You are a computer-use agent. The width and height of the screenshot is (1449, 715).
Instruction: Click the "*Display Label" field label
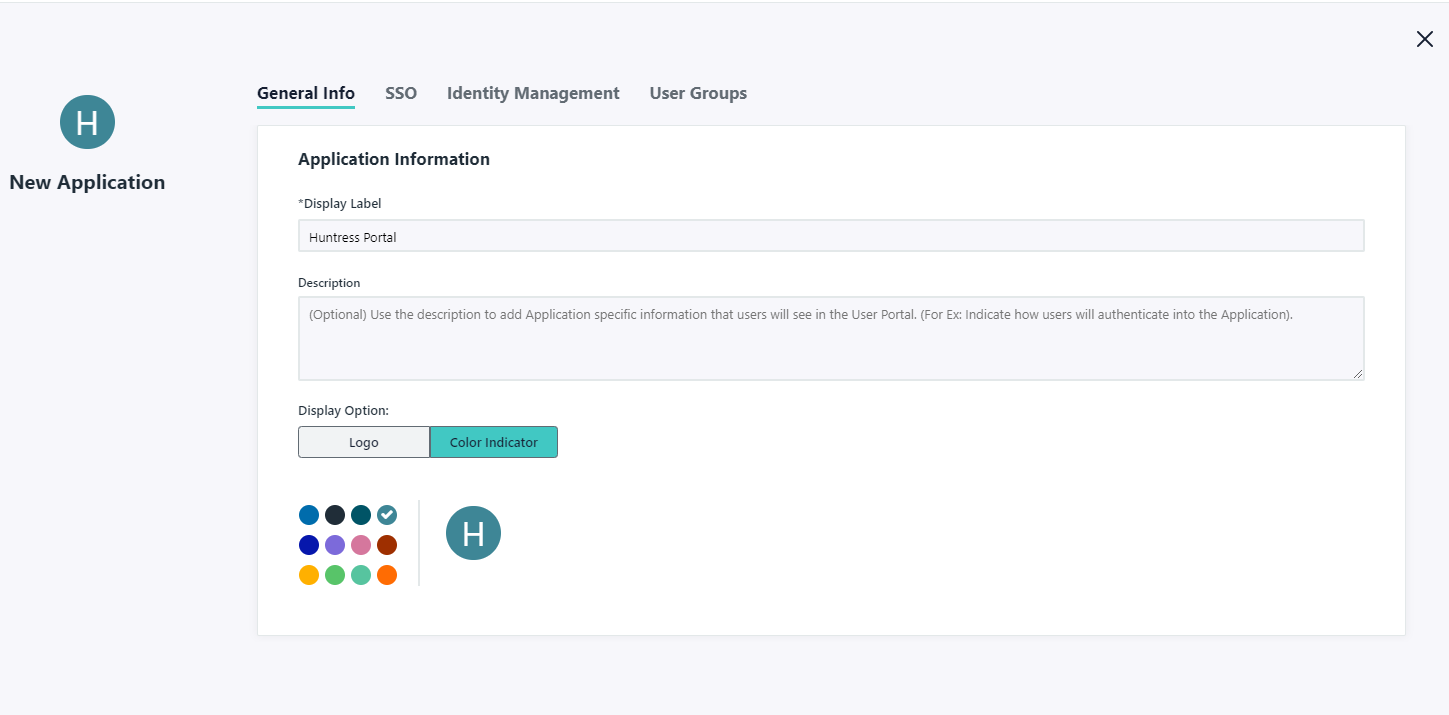point(340,203)
